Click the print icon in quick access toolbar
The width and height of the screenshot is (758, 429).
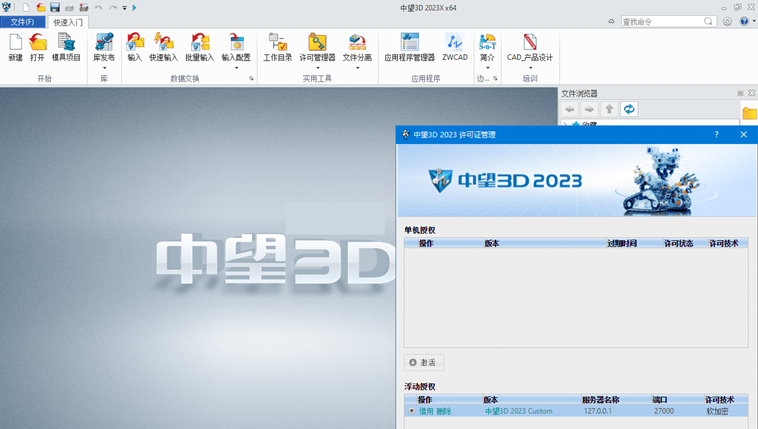point(69,7)
